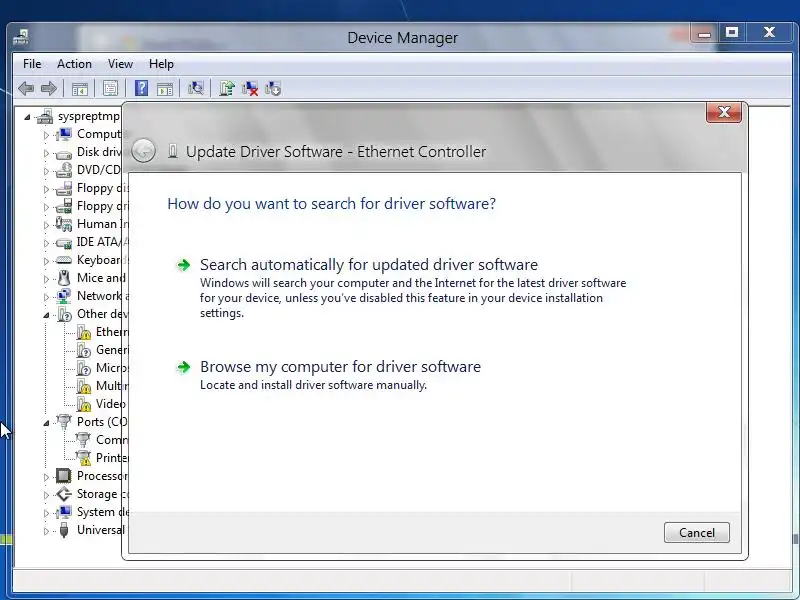
Task: Click the Forward arrow toolbar icon
Action: click(48, 89)
